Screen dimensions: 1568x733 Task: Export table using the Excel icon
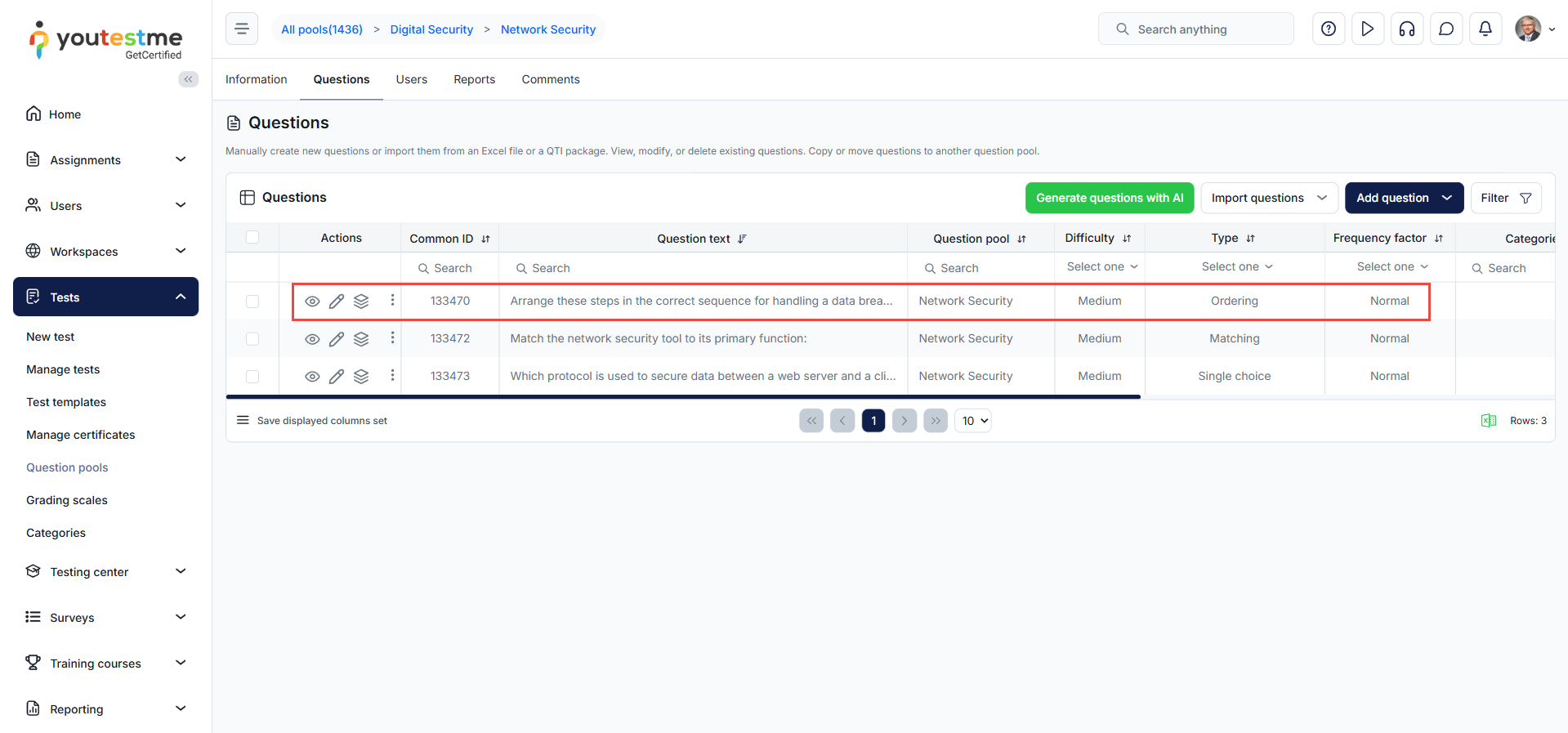click(x=1489, y=421)
